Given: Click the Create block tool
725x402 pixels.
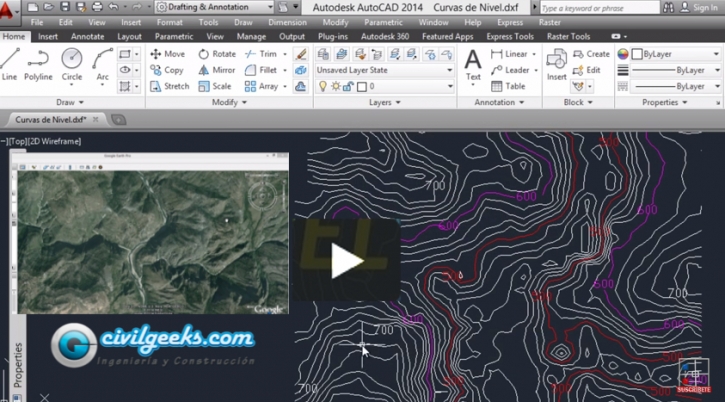Looking at the screenshot, I should tap(591, 54).
